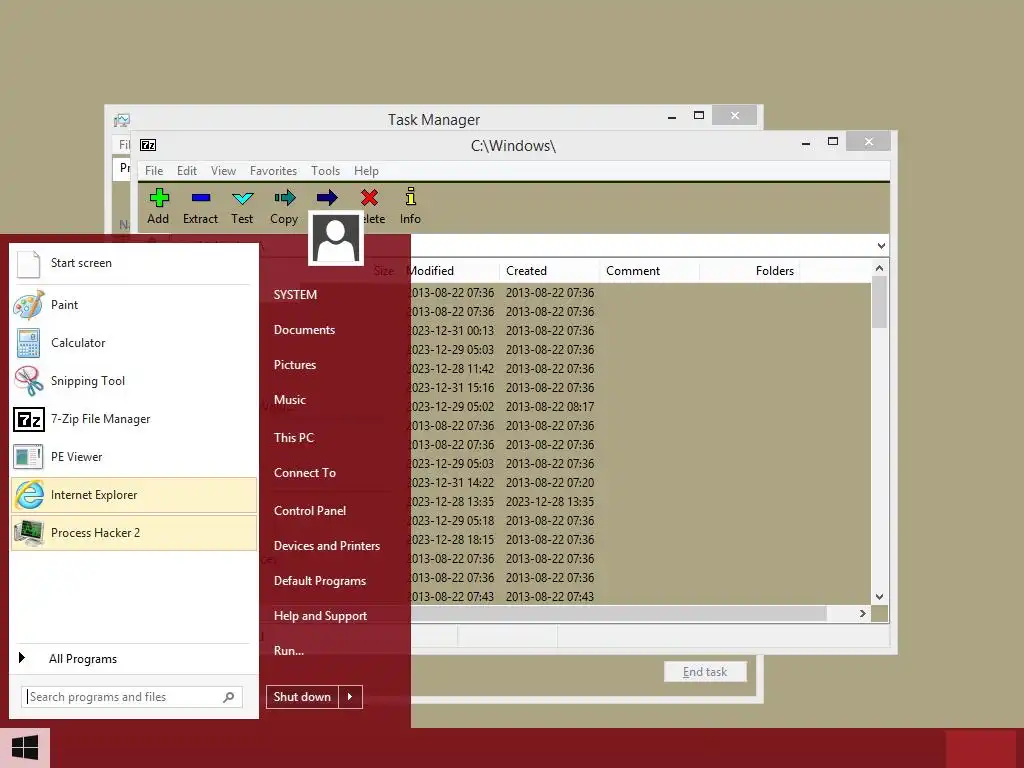This screenshot has width=1024, height=768.
Task: Open Devices and Printers
Action: (327, 546)
